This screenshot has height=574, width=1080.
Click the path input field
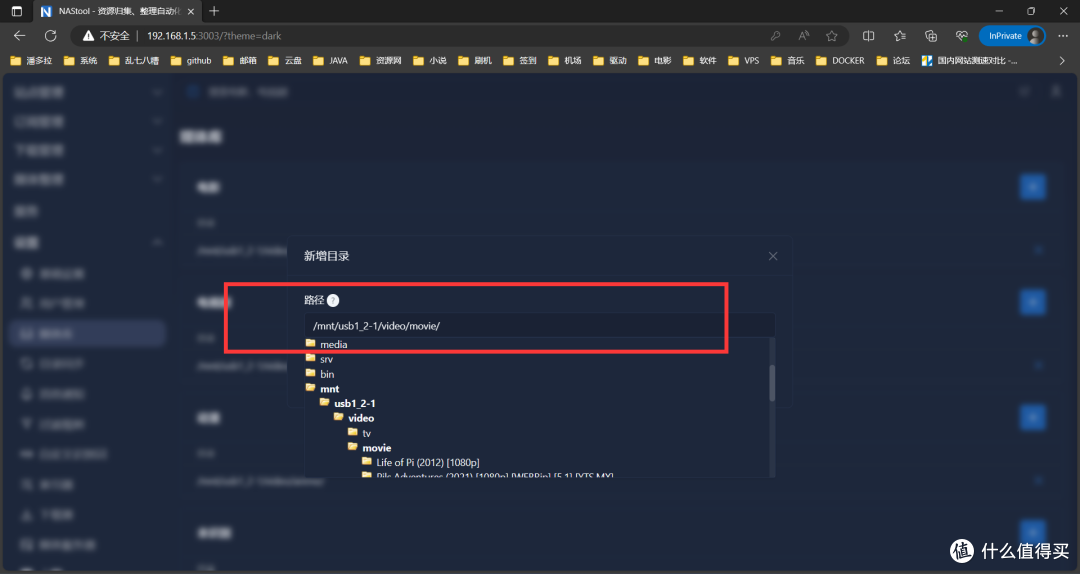coord(539,326)
